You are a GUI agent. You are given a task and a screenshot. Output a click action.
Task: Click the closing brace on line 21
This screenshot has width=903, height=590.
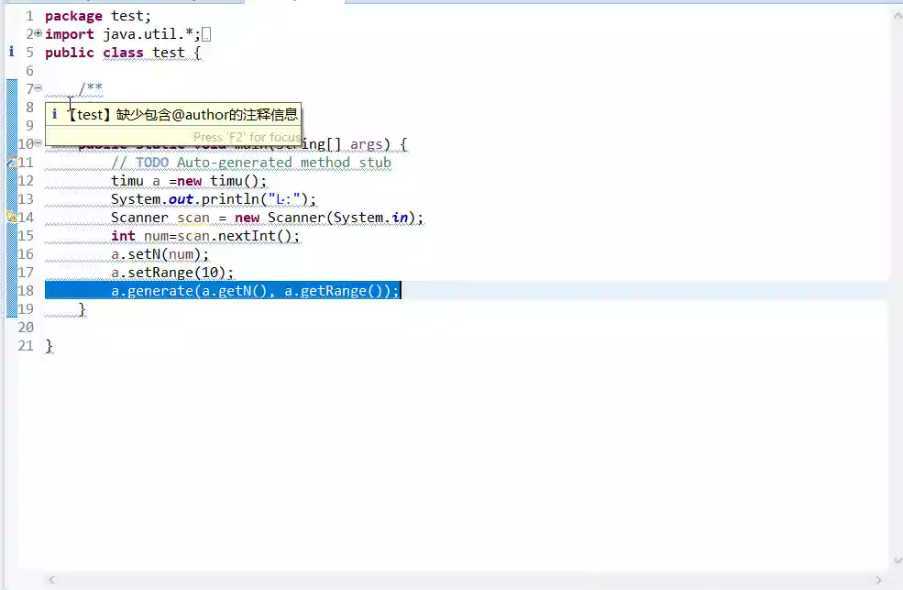(x=50, y=346)
